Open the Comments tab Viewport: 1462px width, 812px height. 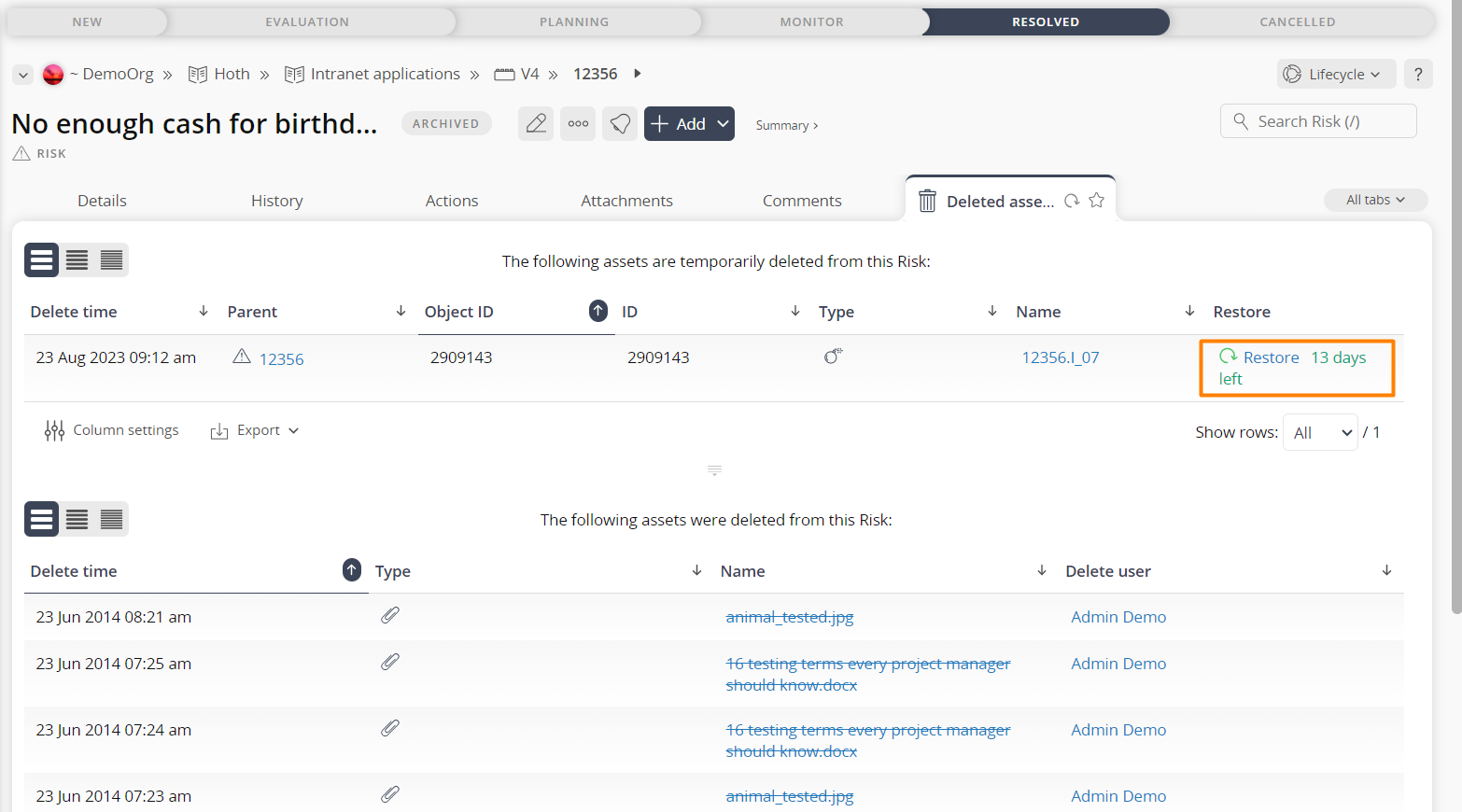(x=802, y=201)
